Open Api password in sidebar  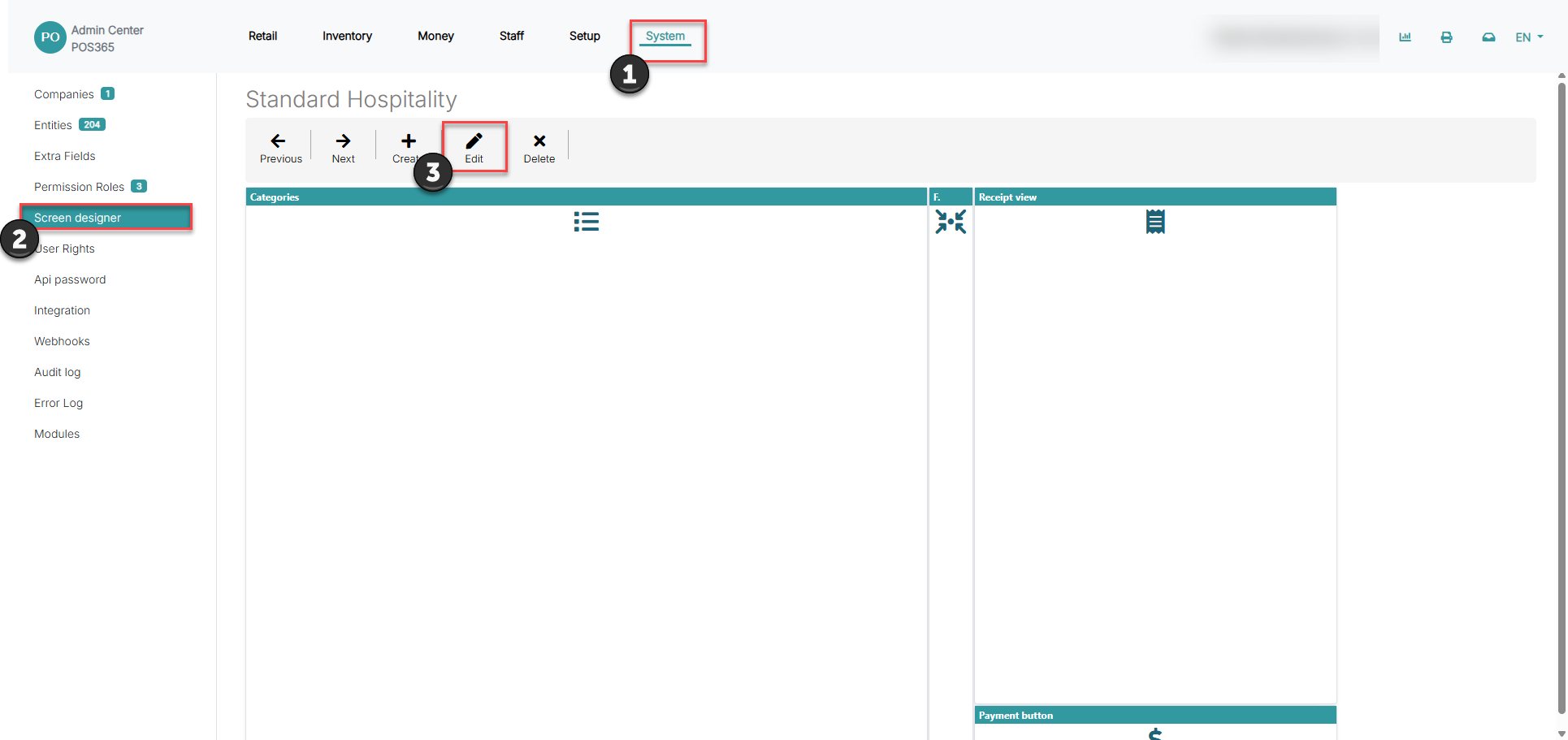point(70,279)
